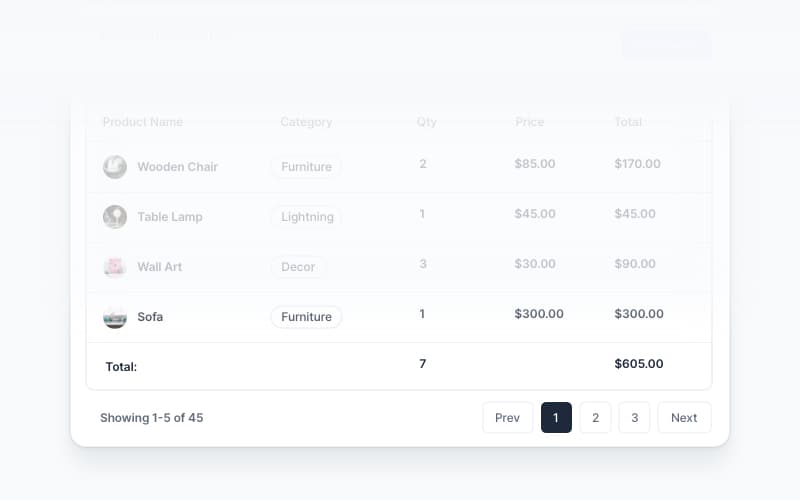Open page 3 of results
Screen dimensions: 800x500
(x=634, y=418)
